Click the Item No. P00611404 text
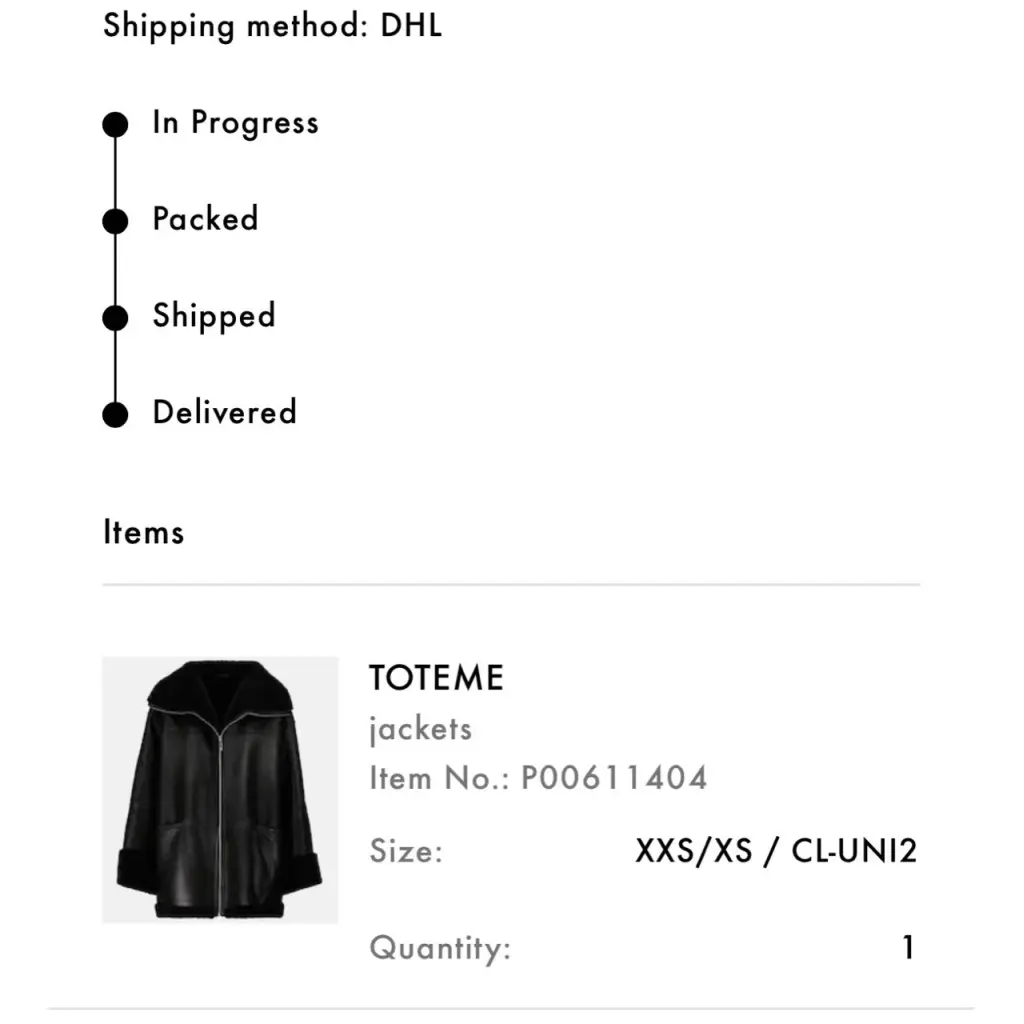 [x=538, y=778]
